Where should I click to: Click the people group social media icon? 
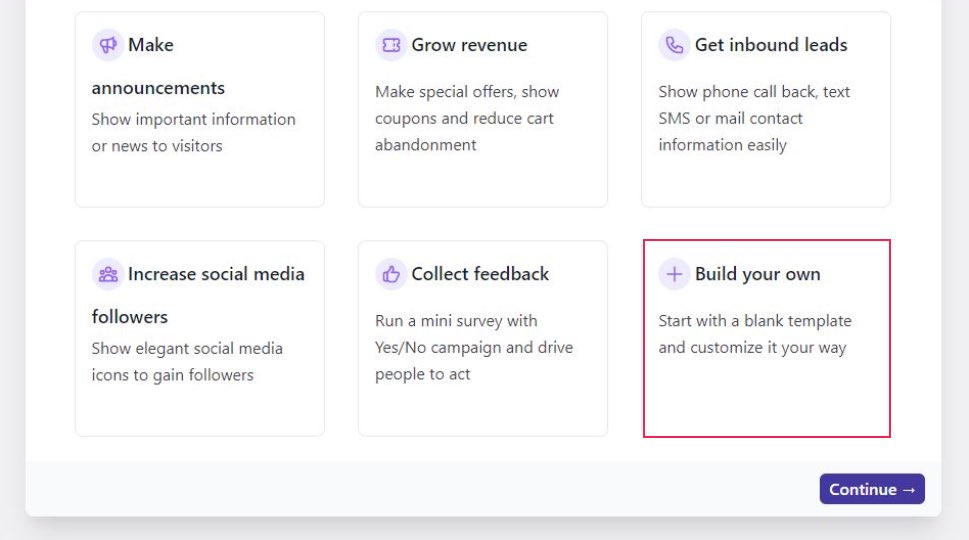coord(108,274)
